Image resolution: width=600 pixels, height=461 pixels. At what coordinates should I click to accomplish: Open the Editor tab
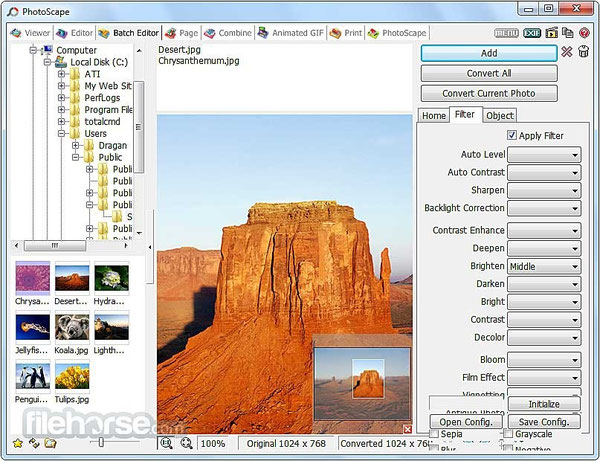(x=75, y=33)
